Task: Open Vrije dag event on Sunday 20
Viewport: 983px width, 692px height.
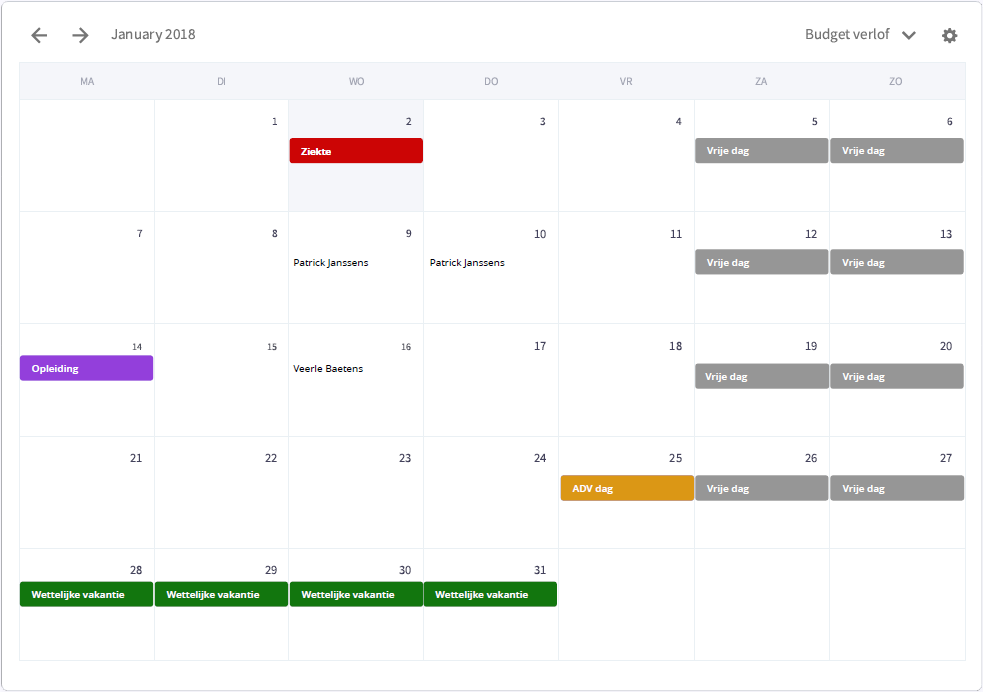Action: coord(897,376)
